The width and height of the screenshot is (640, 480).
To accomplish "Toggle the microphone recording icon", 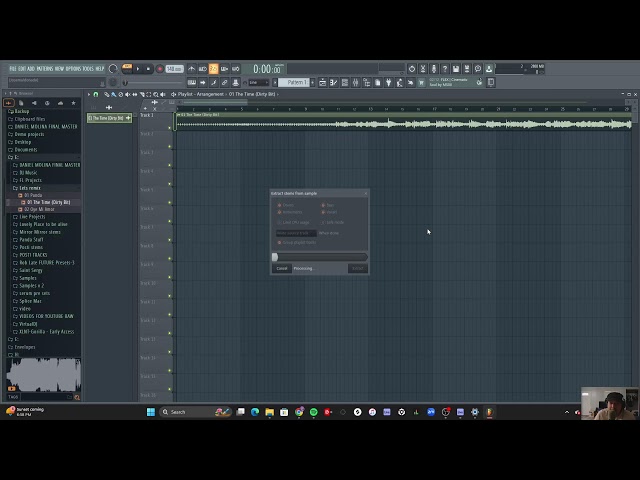I will 434,69.
